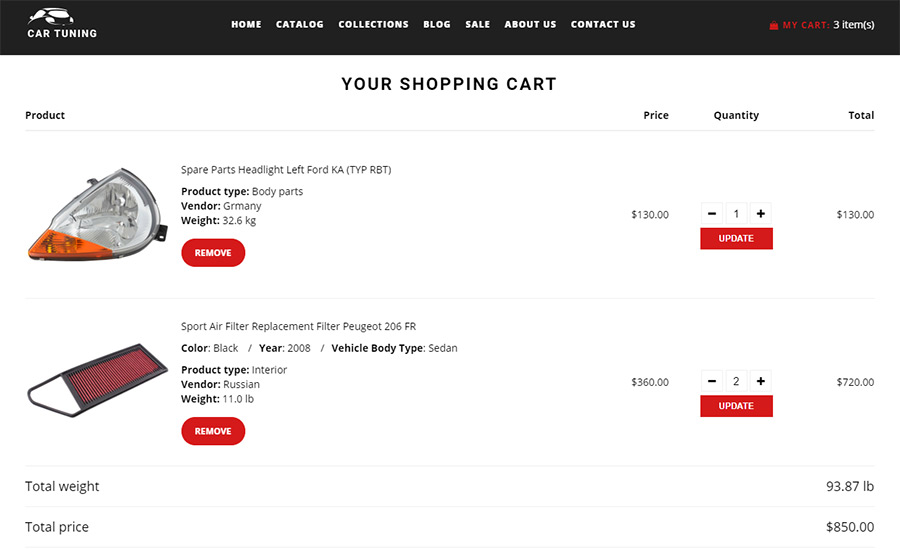Open the Contact Us page
This screenshot has width=900, height=549.
coord(603,24)
